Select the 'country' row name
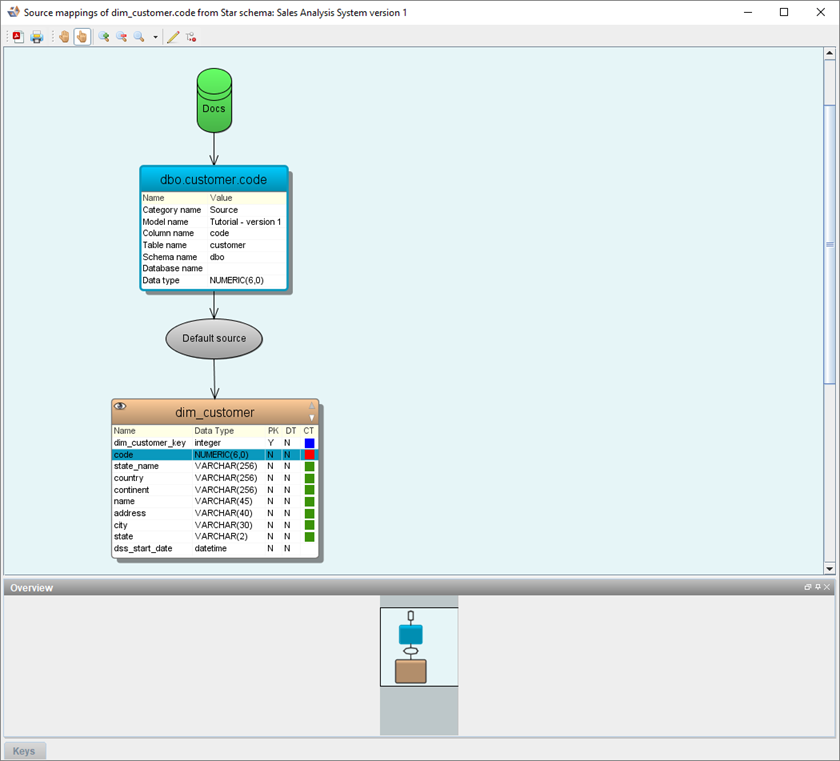Screen dimensions: 840x761 click(129, 478)
